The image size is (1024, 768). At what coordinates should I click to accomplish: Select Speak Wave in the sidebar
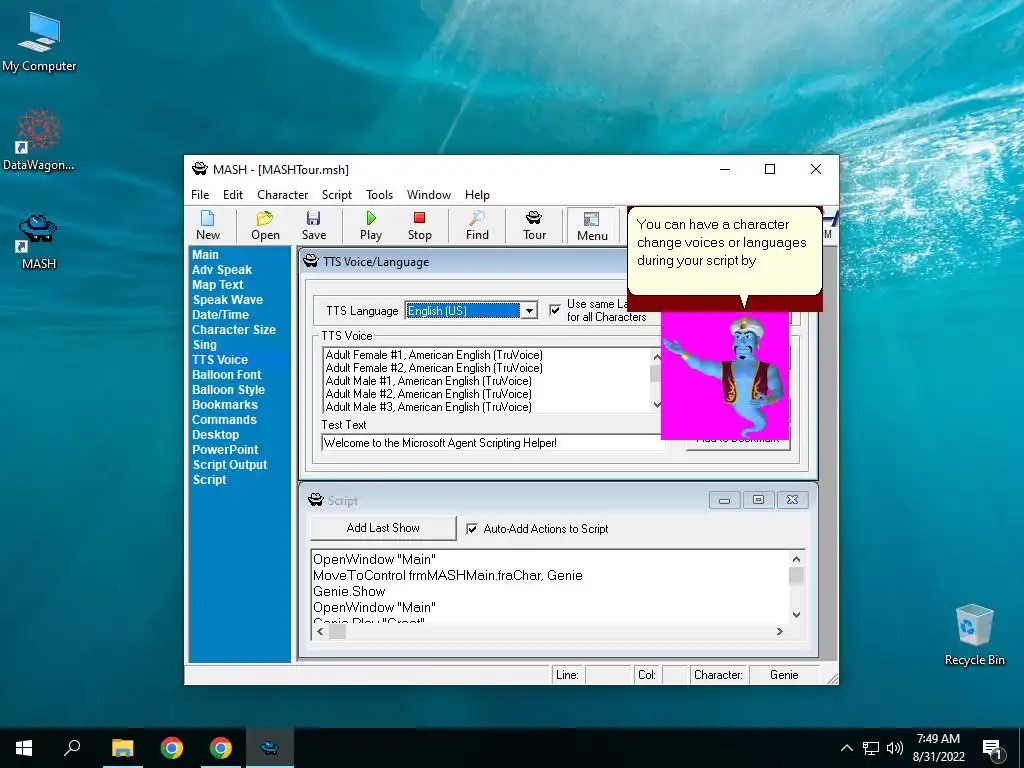pos(227,300)
